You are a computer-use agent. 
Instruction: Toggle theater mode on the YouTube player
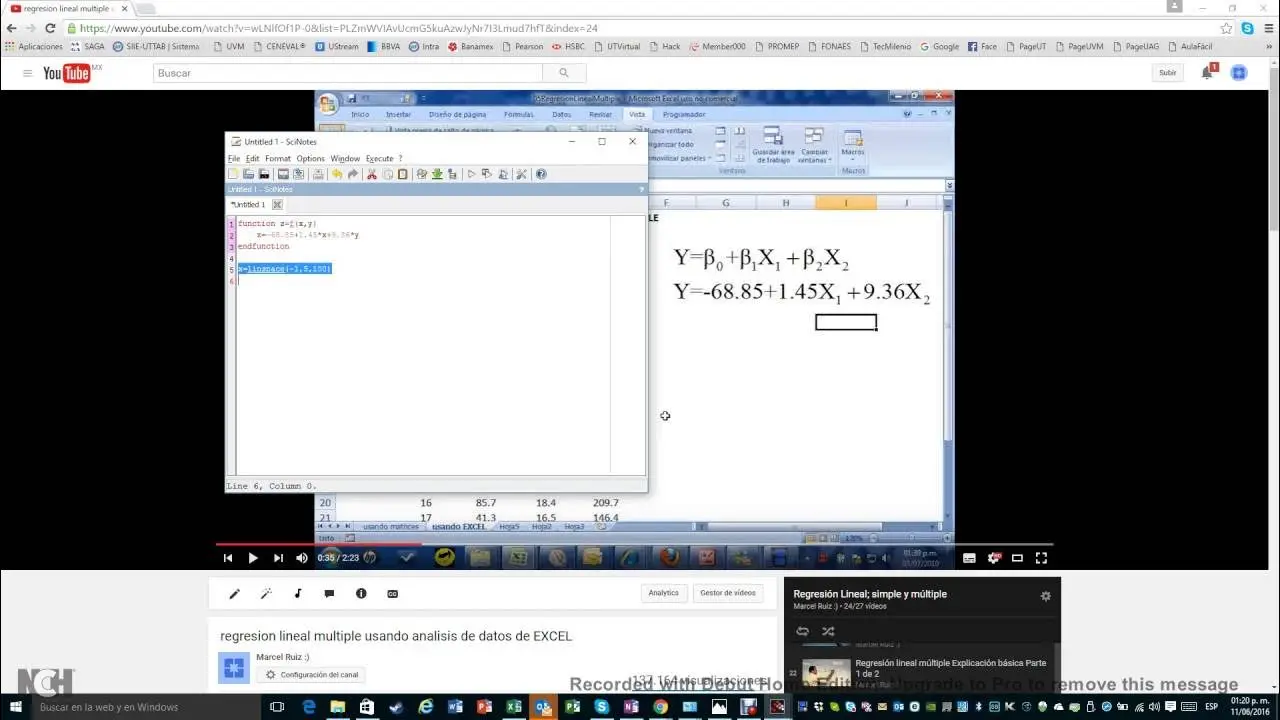[1017, 557]
